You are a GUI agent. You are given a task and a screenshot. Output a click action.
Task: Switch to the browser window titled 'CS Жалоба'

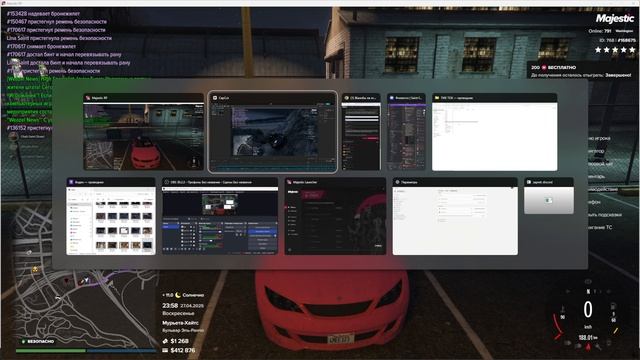361,132
